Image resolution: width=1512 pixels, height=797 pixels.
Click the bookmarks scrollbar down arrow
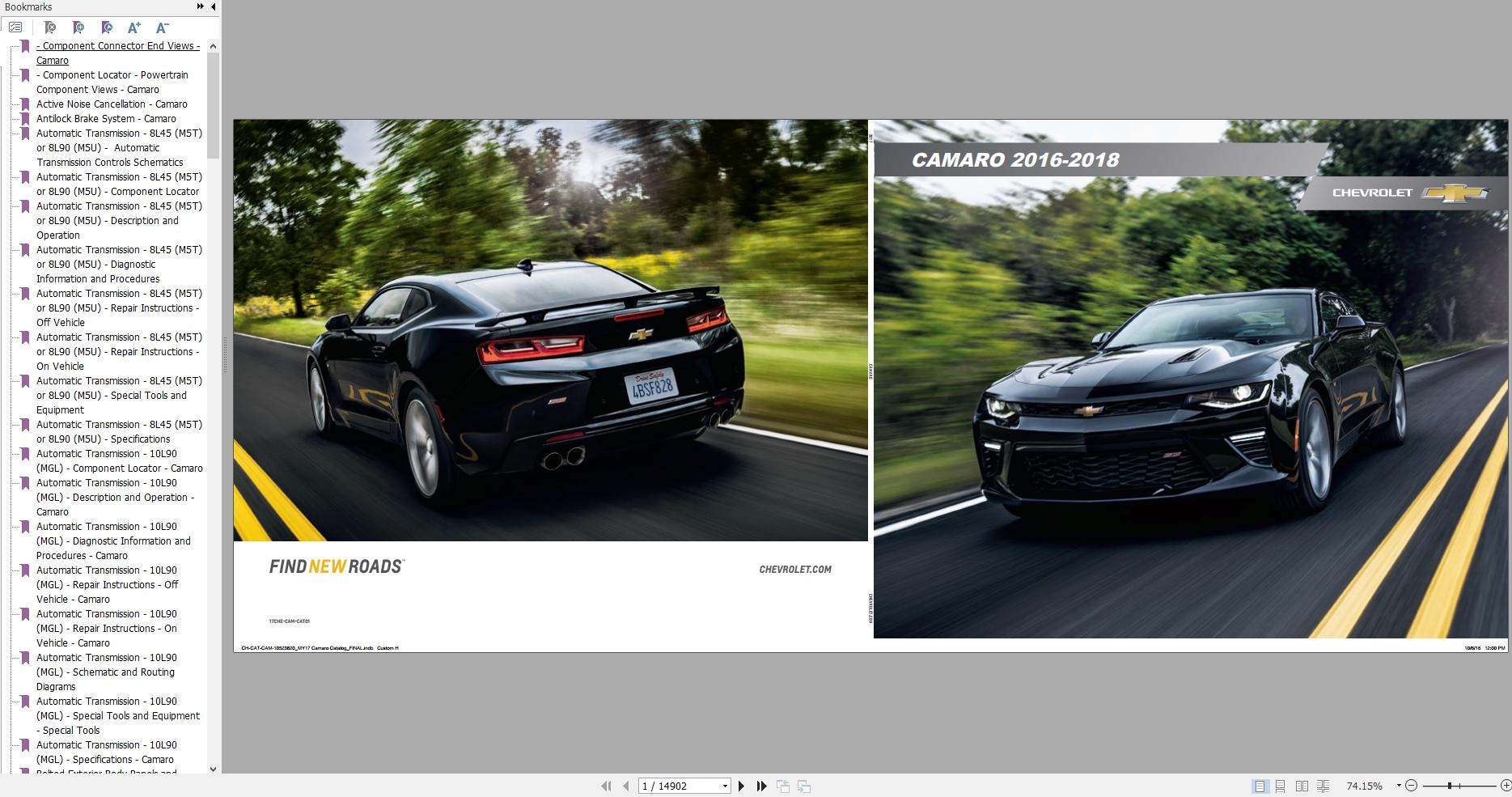point(213,769)
